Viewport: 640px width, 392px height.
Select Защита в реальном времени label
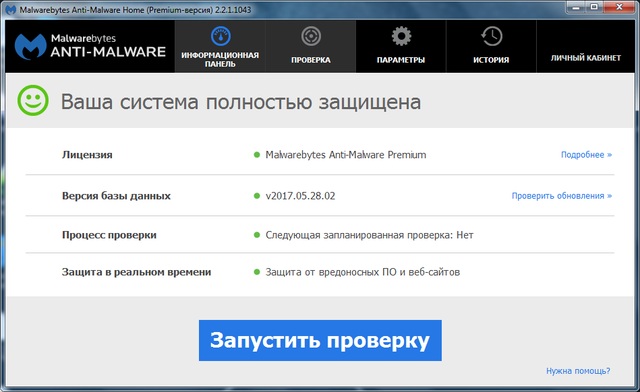click(x=136, y=272)
